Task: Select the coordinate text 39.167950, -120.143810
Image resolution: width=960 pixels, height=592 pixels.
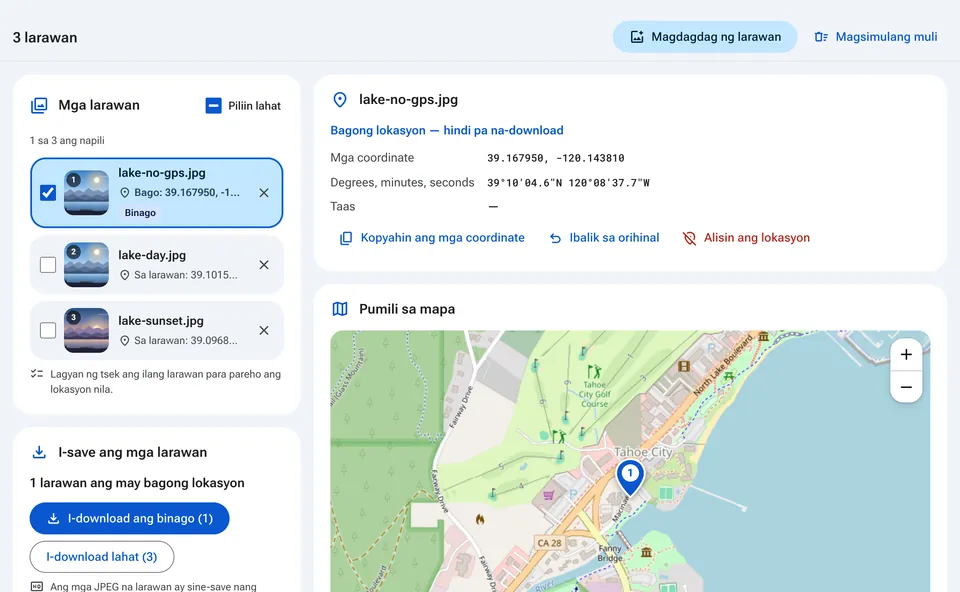Action: tap(556, 158)
